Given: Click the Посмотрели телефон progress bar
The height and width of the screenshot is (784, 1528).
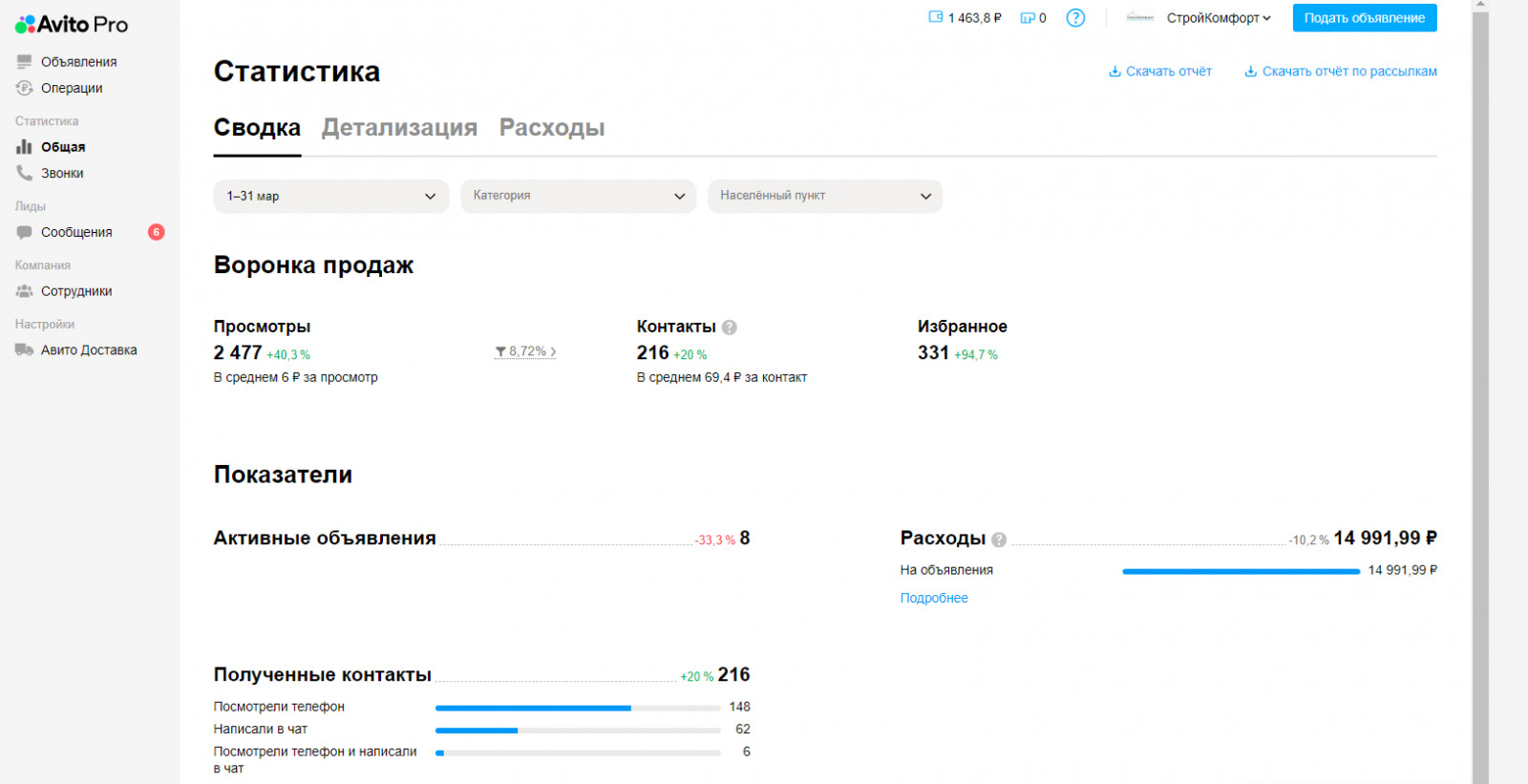Looking at the screenshot, I should [578, 708].
